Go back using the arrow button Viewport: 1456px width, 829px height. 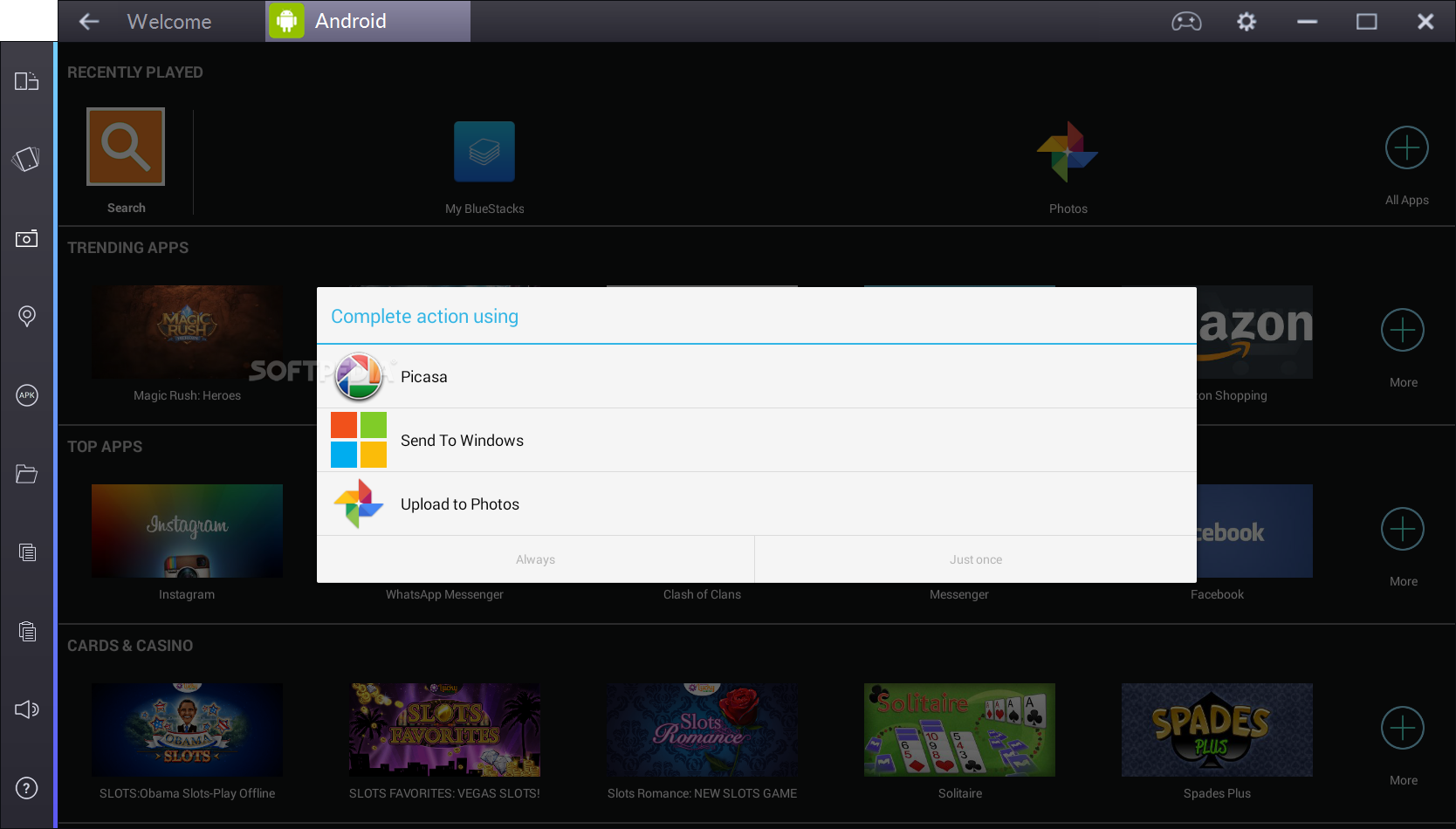tap(89, 21)
